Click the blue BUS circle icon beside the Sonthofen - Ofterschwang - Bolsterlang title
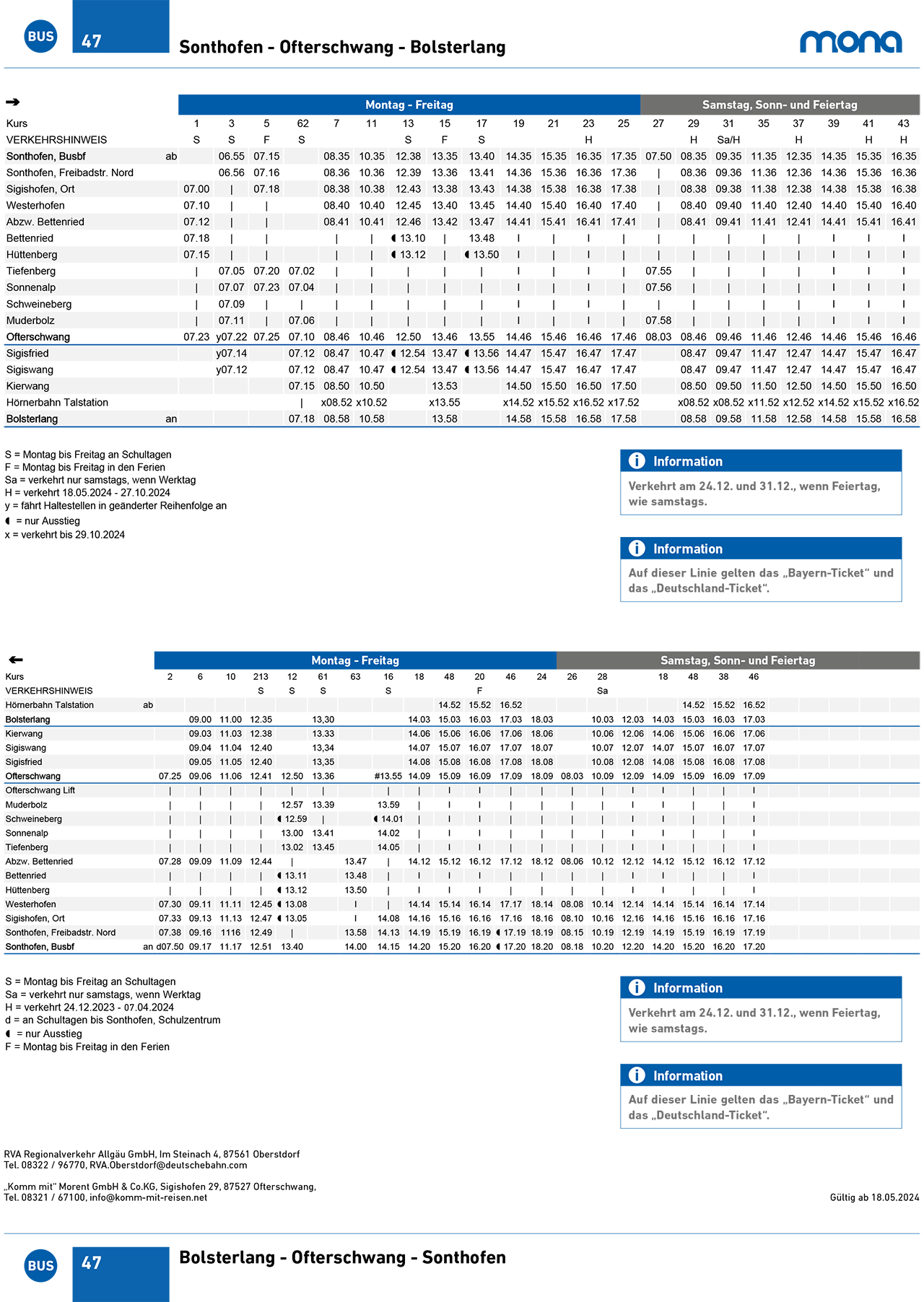Image resolution: width=924 pixels, height=1302 pixels. coord(40,36)
